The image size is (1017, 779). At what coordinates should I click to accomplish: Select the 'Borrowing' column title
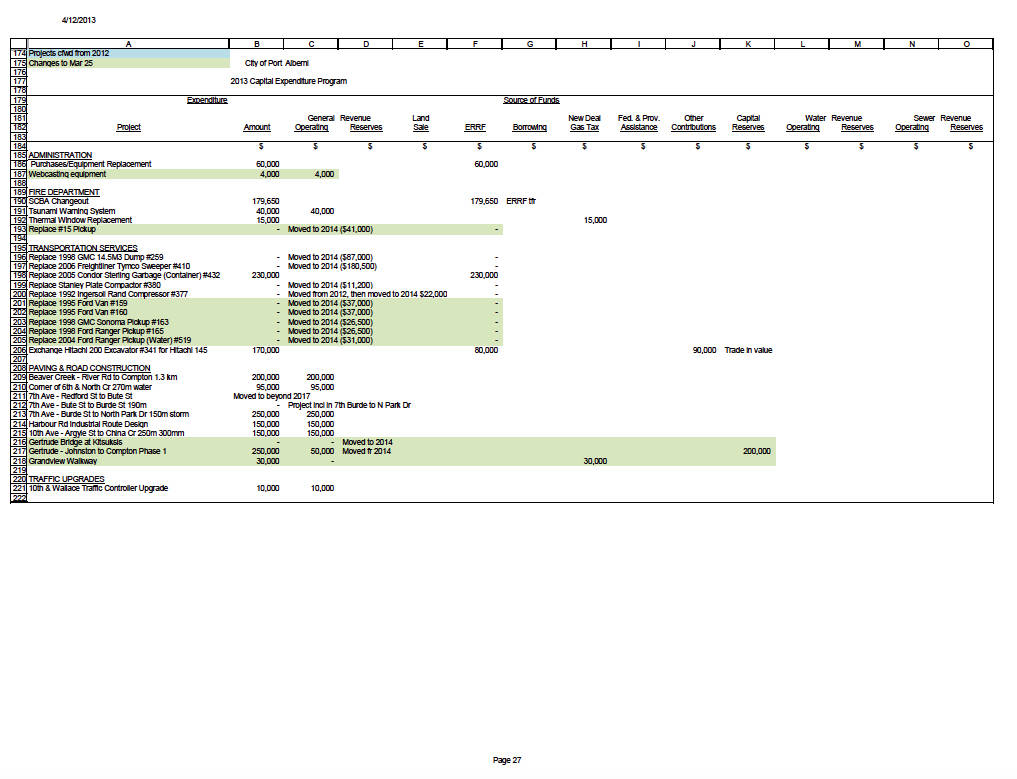(529, 127)
